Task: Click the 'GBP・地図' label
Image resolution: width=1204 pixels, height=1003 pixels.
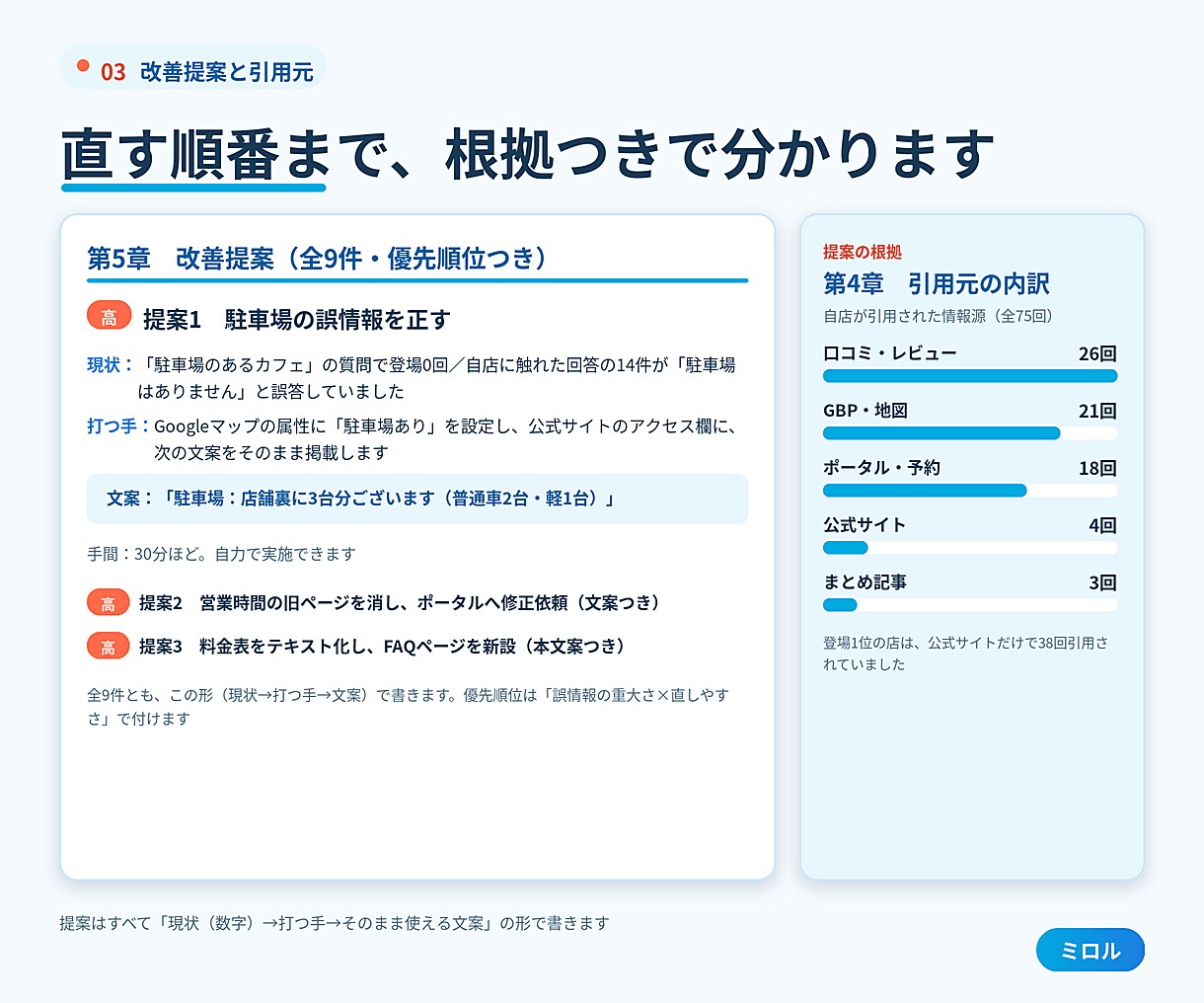Action: [x=865, y=411]
